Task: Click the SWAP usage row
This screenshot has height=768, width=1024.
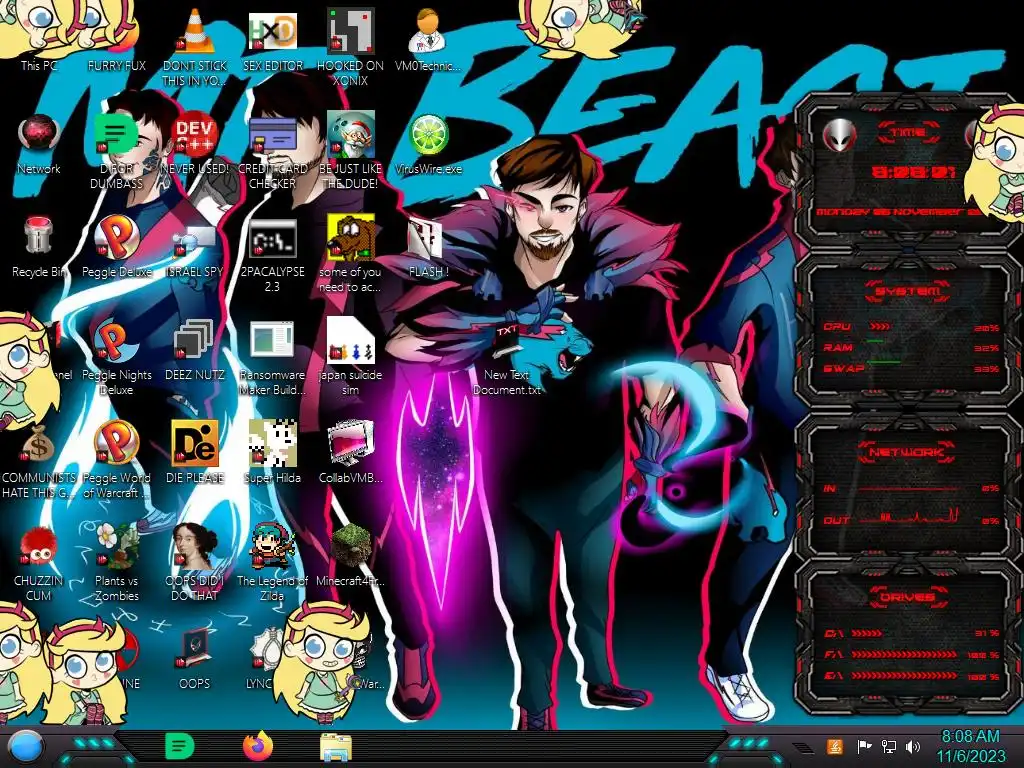Action: click(x=911, y=369)
